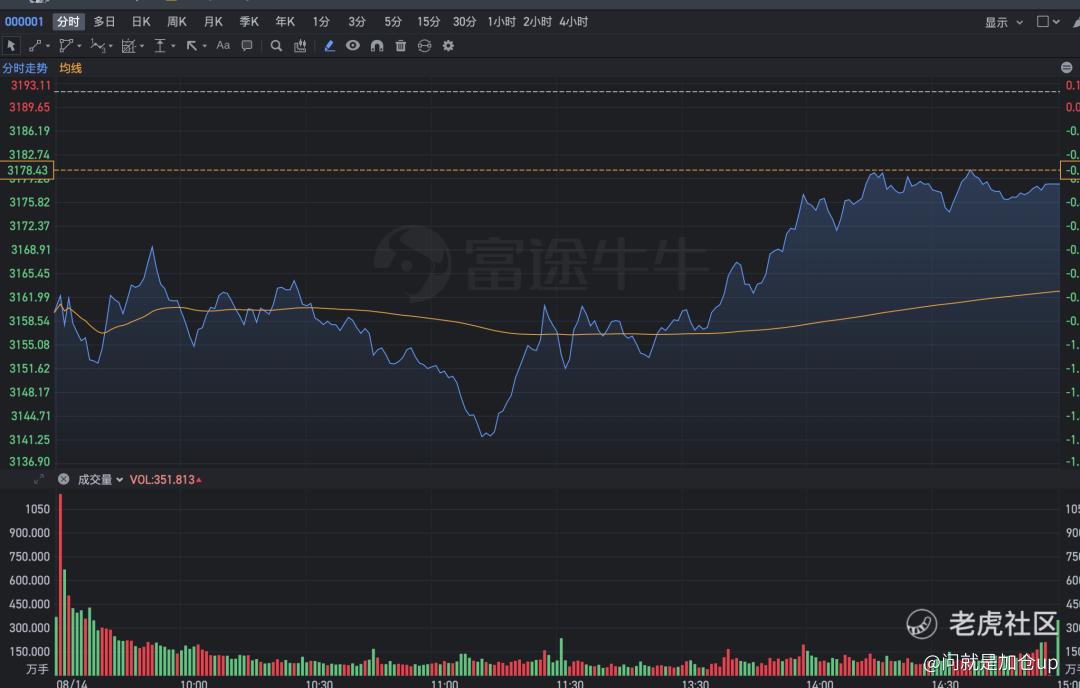Click the 3193.11 price axis label
The width and height of the screenshot is (1080, 688).
[x=30, y=85]
